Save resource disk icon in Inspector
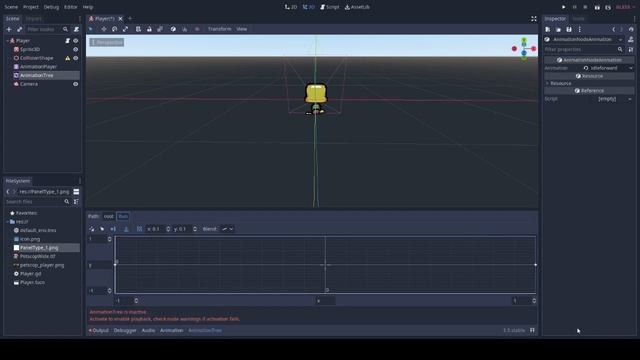The height and width of the screenshot is (360, 640). point(569,29)
